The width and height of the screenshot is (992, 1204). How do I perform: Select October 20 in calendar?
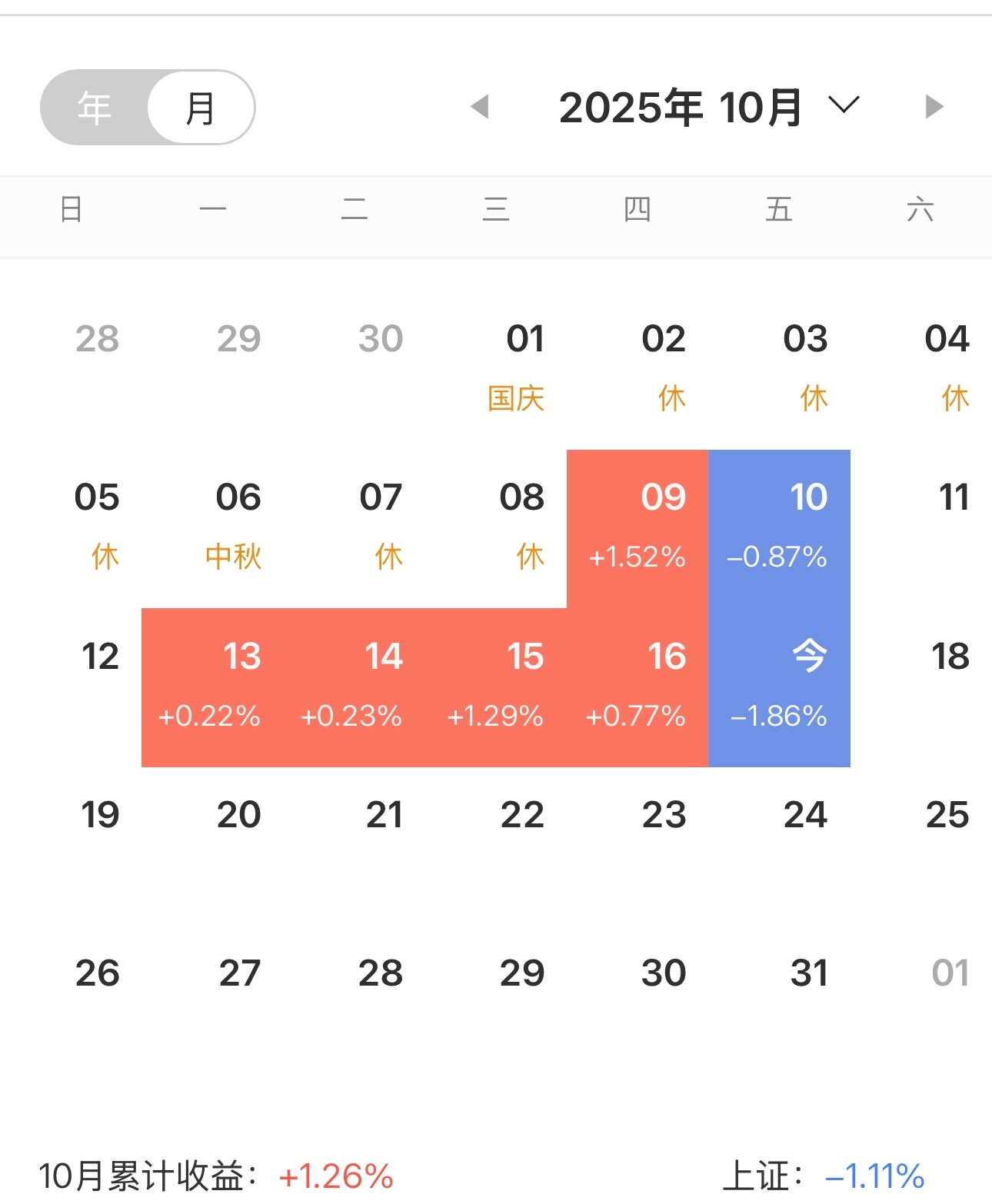point(238,815)
